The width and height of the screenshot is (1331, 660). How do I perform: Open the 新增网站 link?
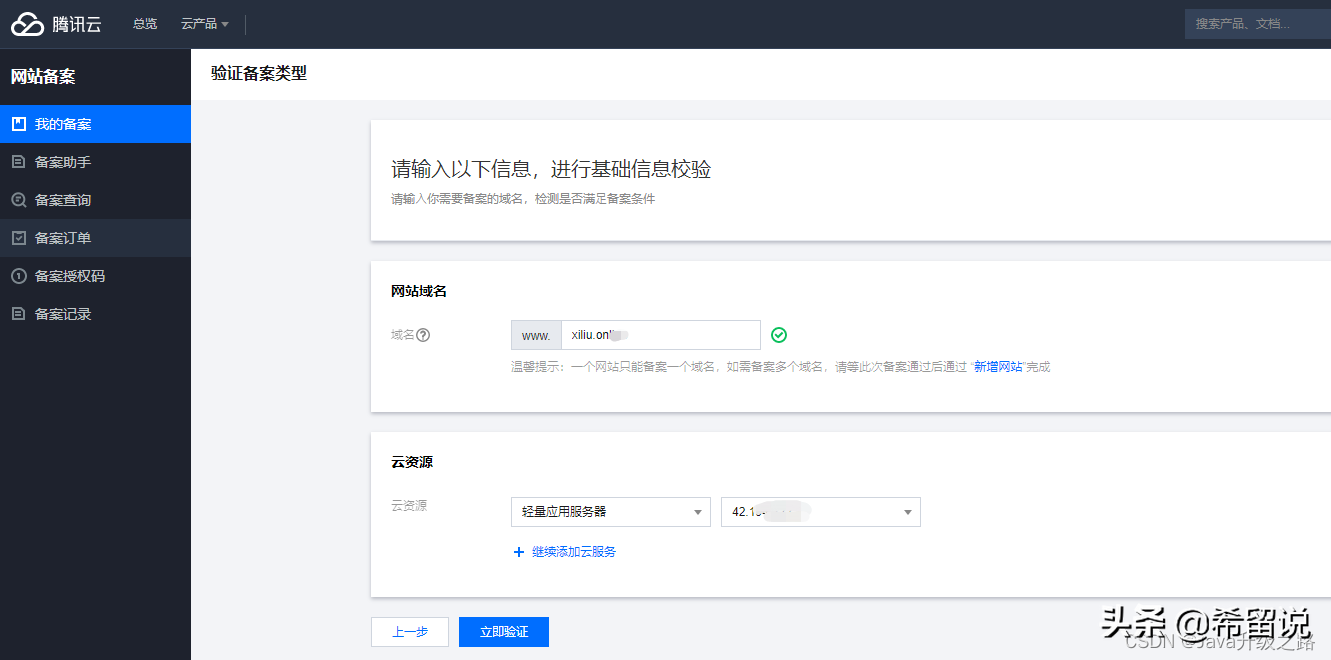tap(998, 367)
